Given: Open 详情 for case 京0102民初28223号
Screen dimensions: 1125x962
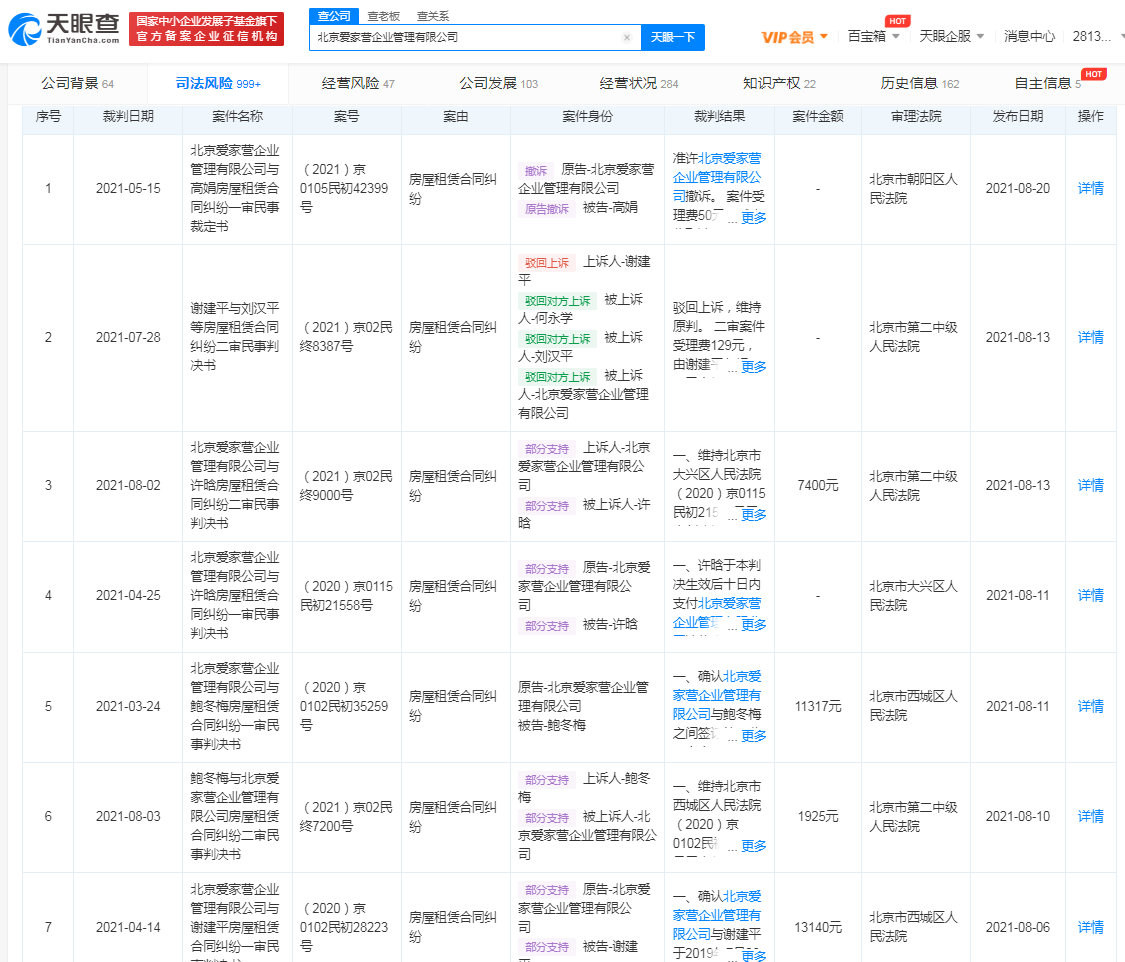Looking at the screenshot, I should click(x=1091, y=928).
